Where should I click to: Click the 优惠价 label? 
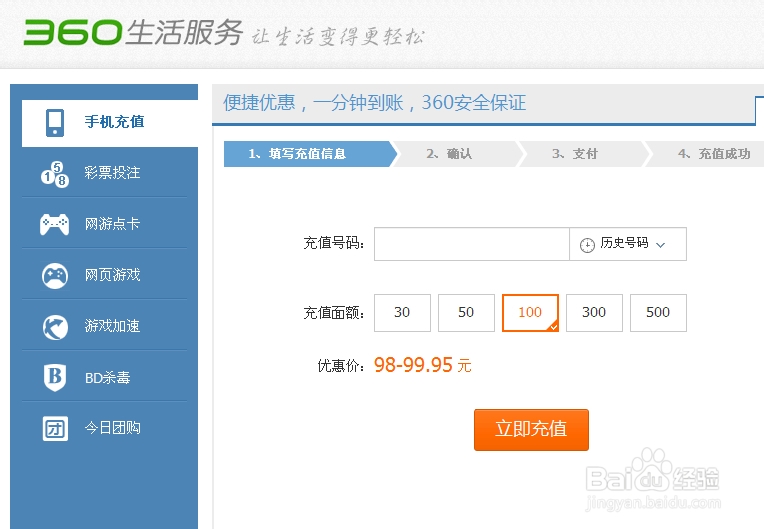(341, 365)
